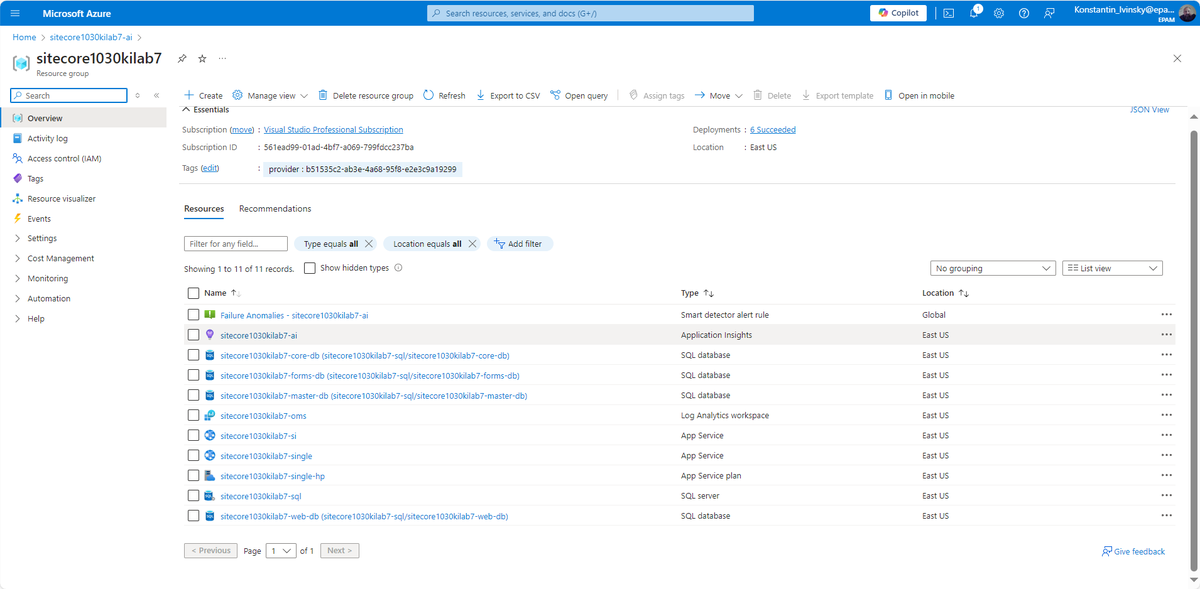This screenshot has height=589, width=1200.
Task: Click the Filter for any field box
Action: (x=235, y=243)
